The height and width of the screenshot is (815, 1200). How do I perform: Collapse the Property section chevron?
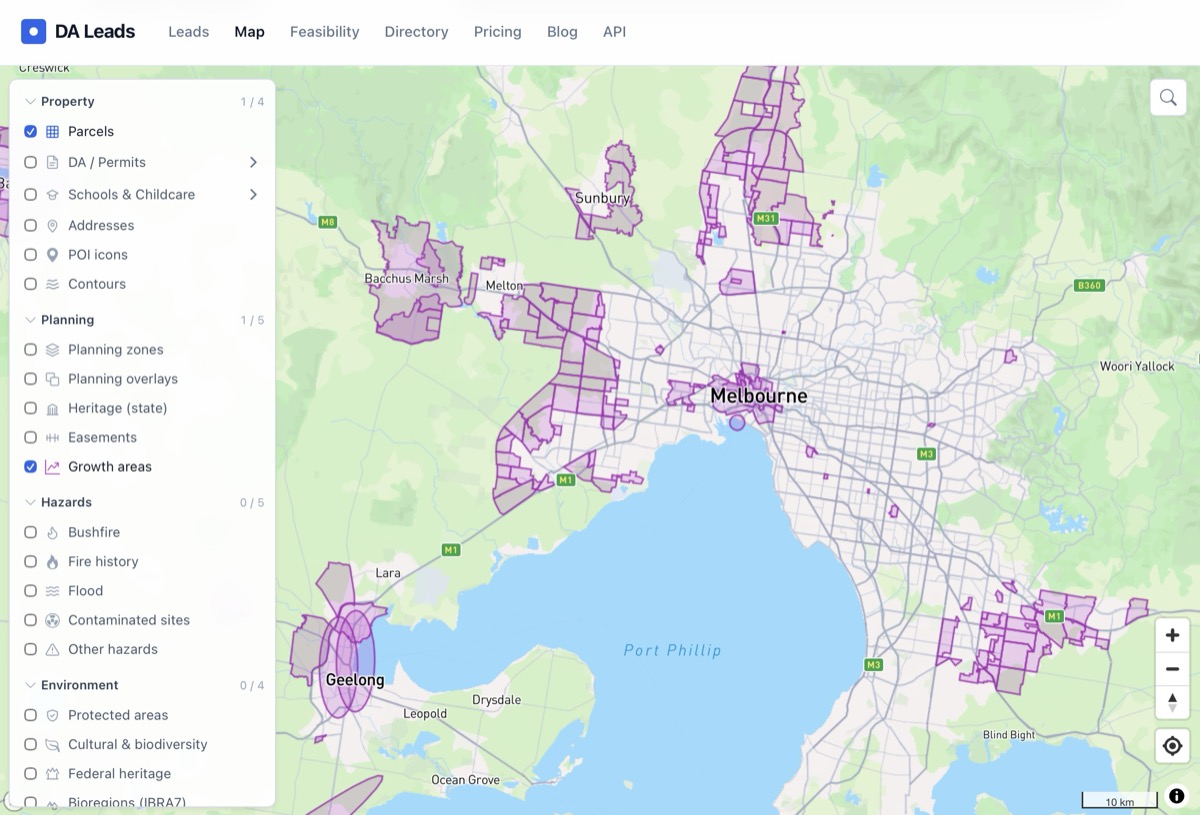pos(30,102)
